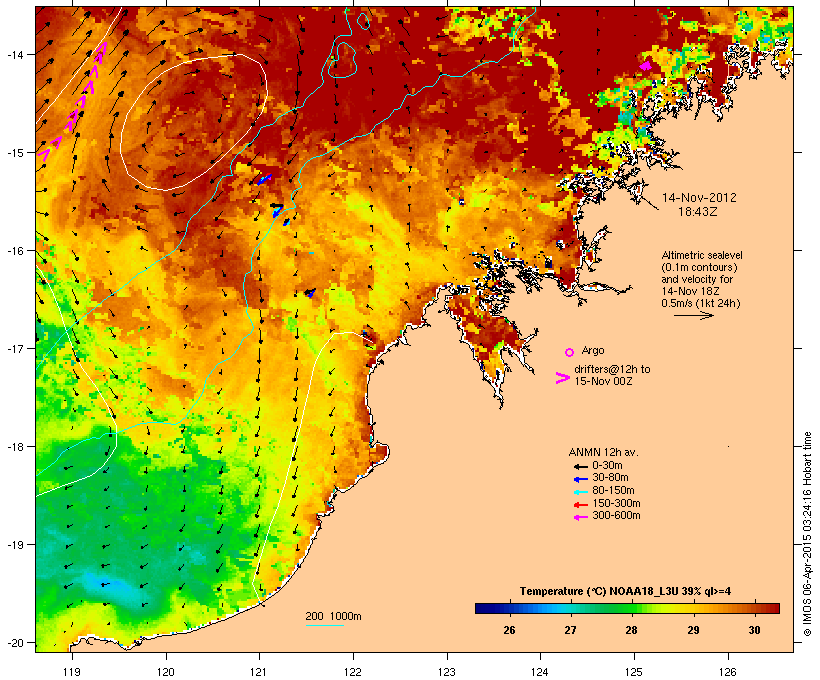This screenshot has width=820, height=680.
Task: Click the '150-300m' depth legend label
Action: [616, 503]
